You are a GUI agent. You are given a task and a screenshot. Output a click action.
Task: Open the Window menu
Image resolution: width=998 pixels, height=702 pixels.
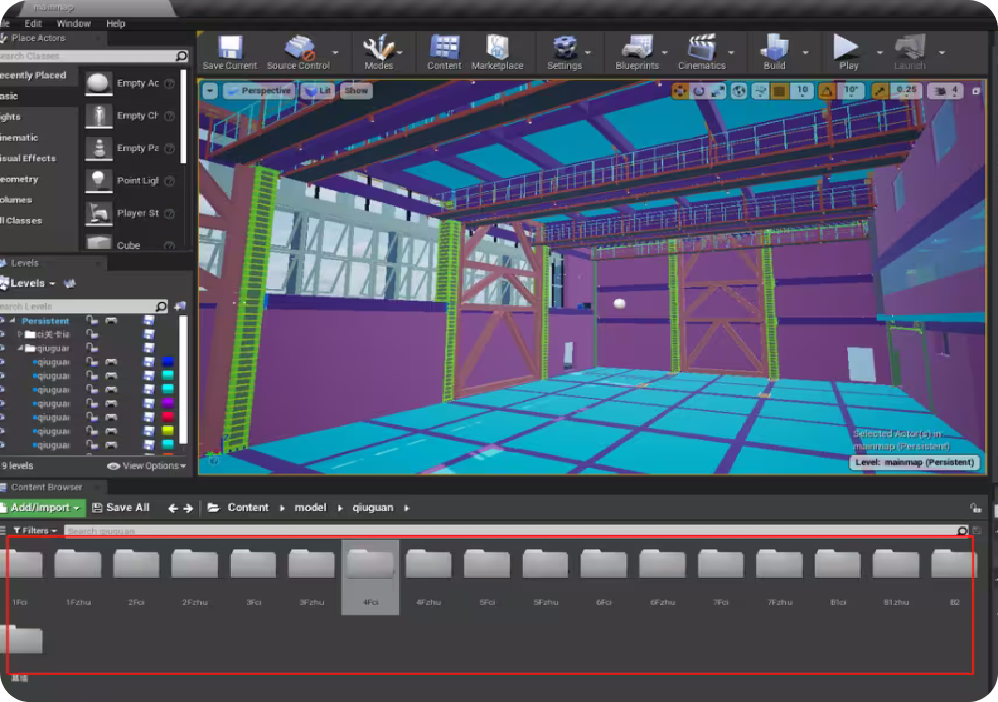[x=73, y=23]
